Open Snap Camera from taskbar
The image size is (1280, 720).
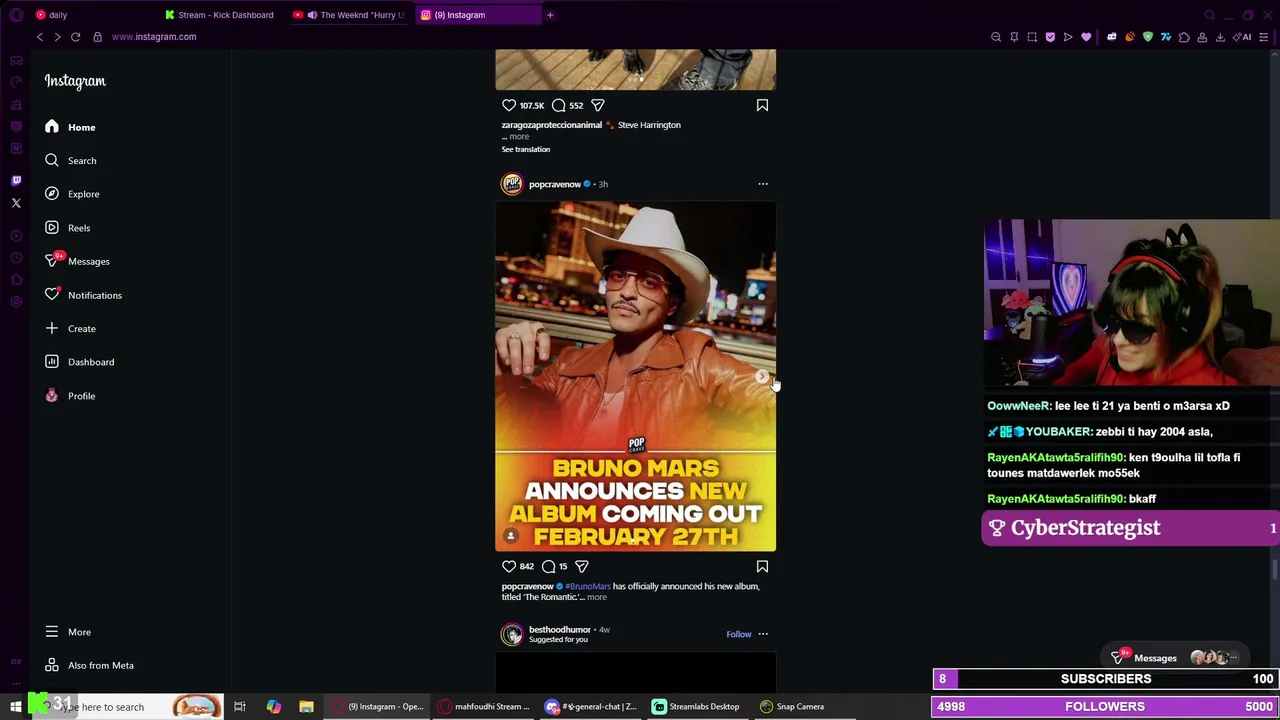click(x=792, y=707)
